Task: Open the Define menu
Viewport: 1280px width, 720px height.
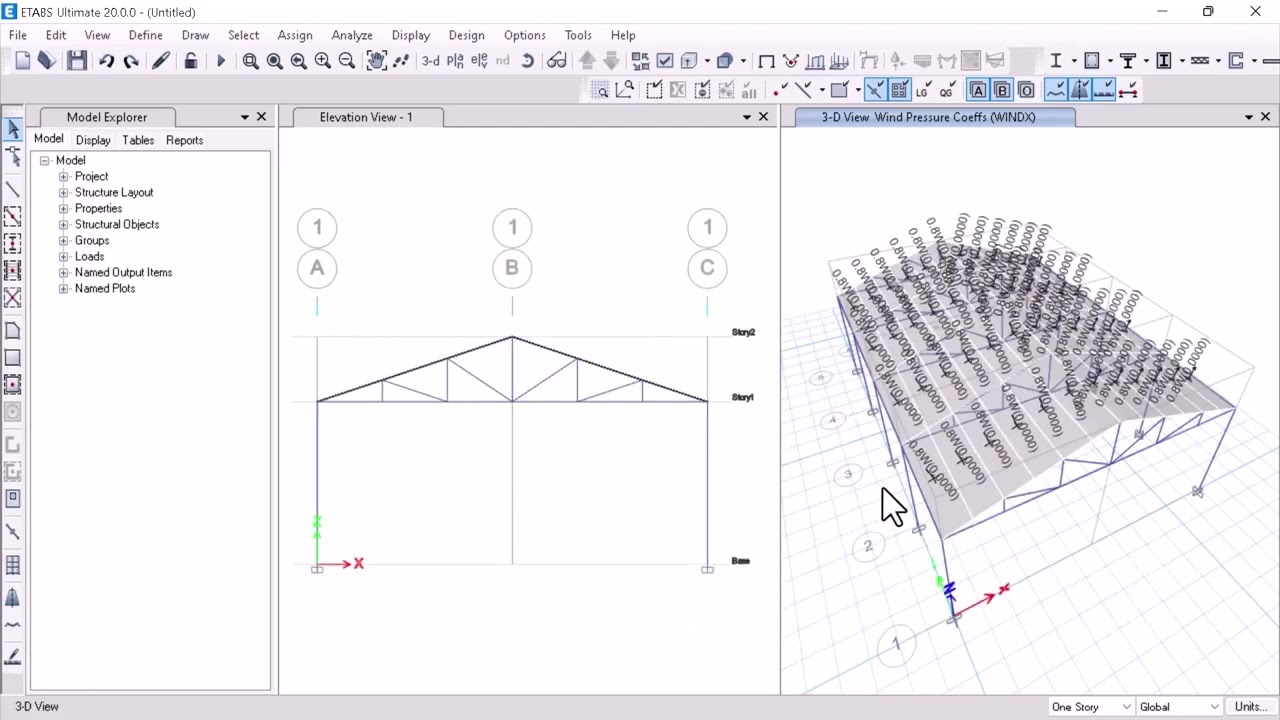Action: pyautogui.click(x=145, y=35)
